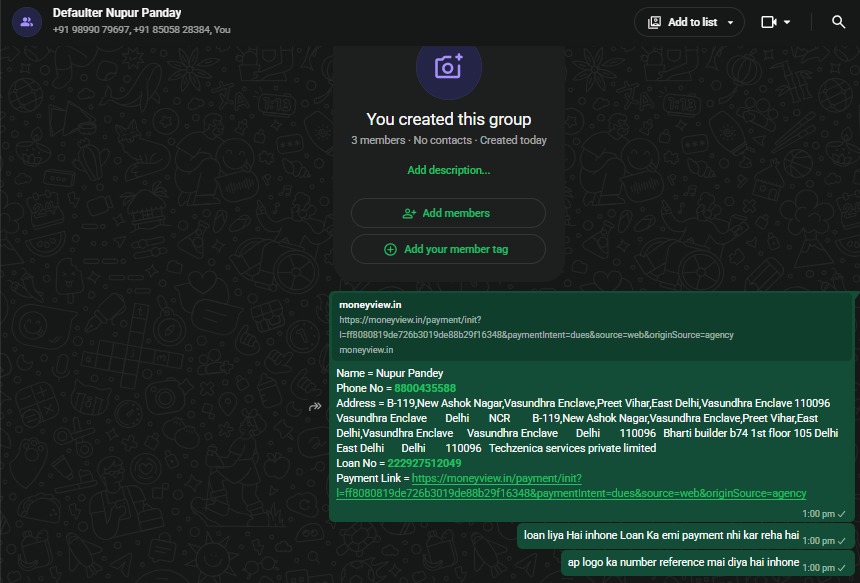Click message 'loan liya Hai inhone Loan Ka emi'
The image size is (860, 583).
tap(661, 535)
